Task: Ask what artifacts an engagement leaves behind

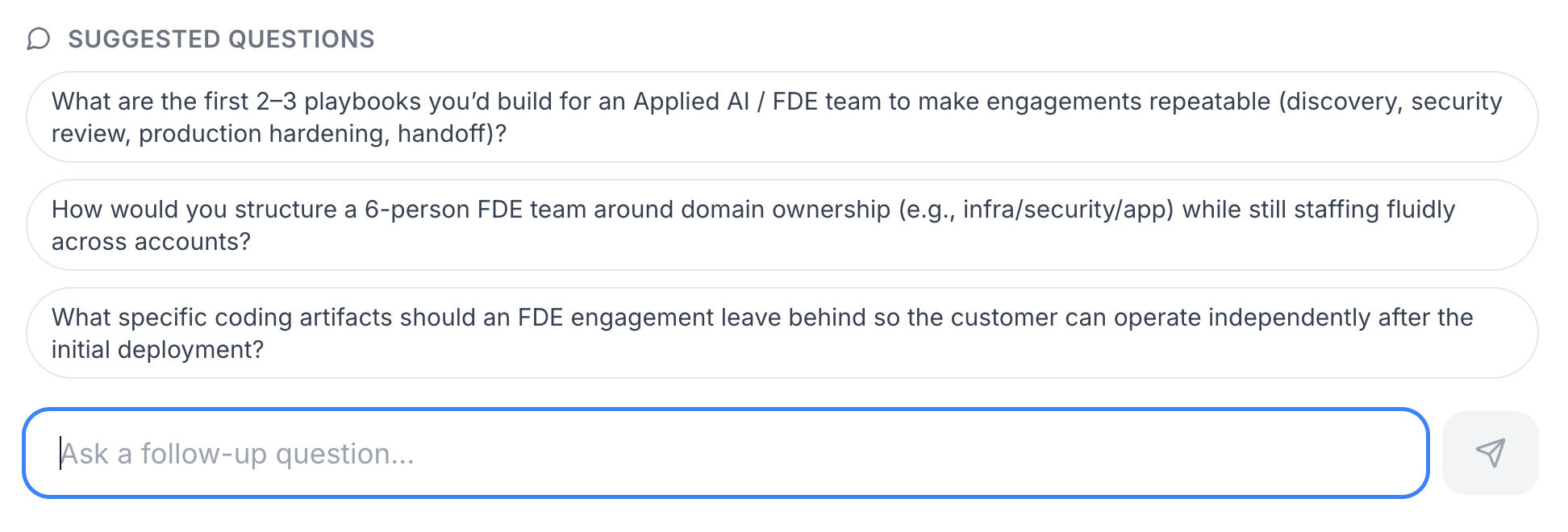Action: coord(782,333)
